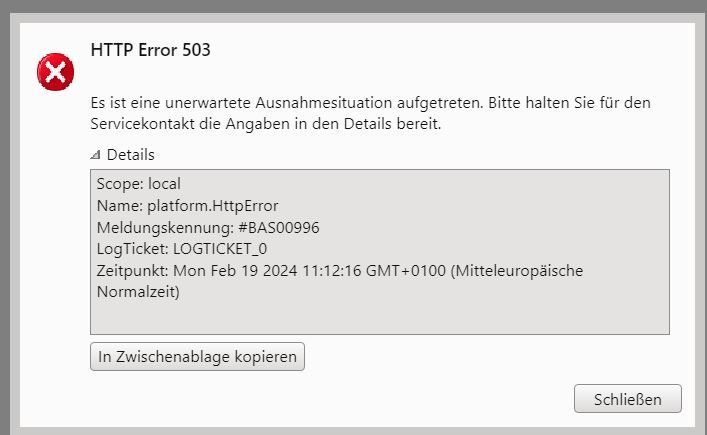Select the Scope label in details
The image size is (707, 435).
pos(120,184)
